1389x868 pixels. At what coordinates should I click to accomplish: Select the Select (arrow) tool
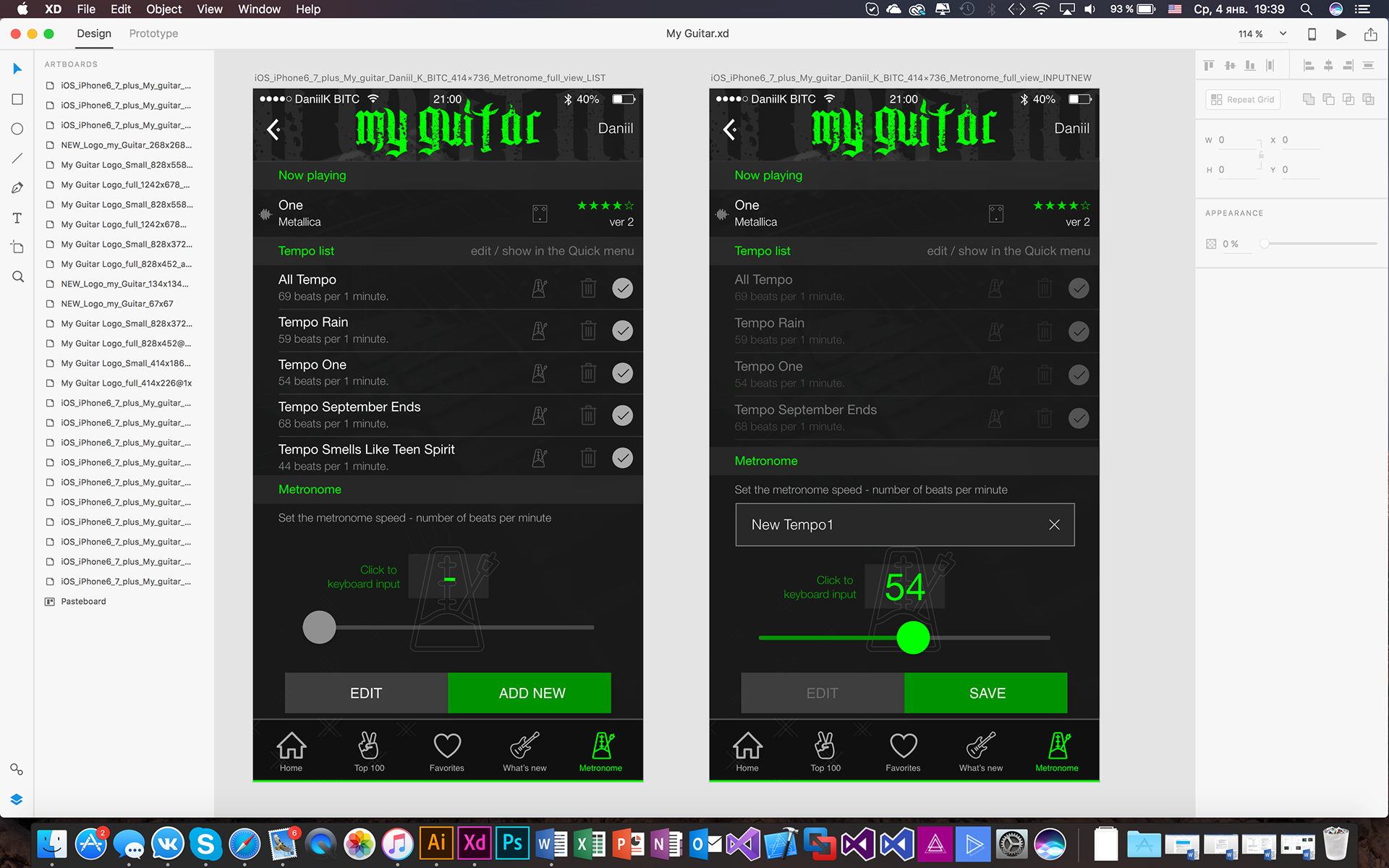click(17, 69)
